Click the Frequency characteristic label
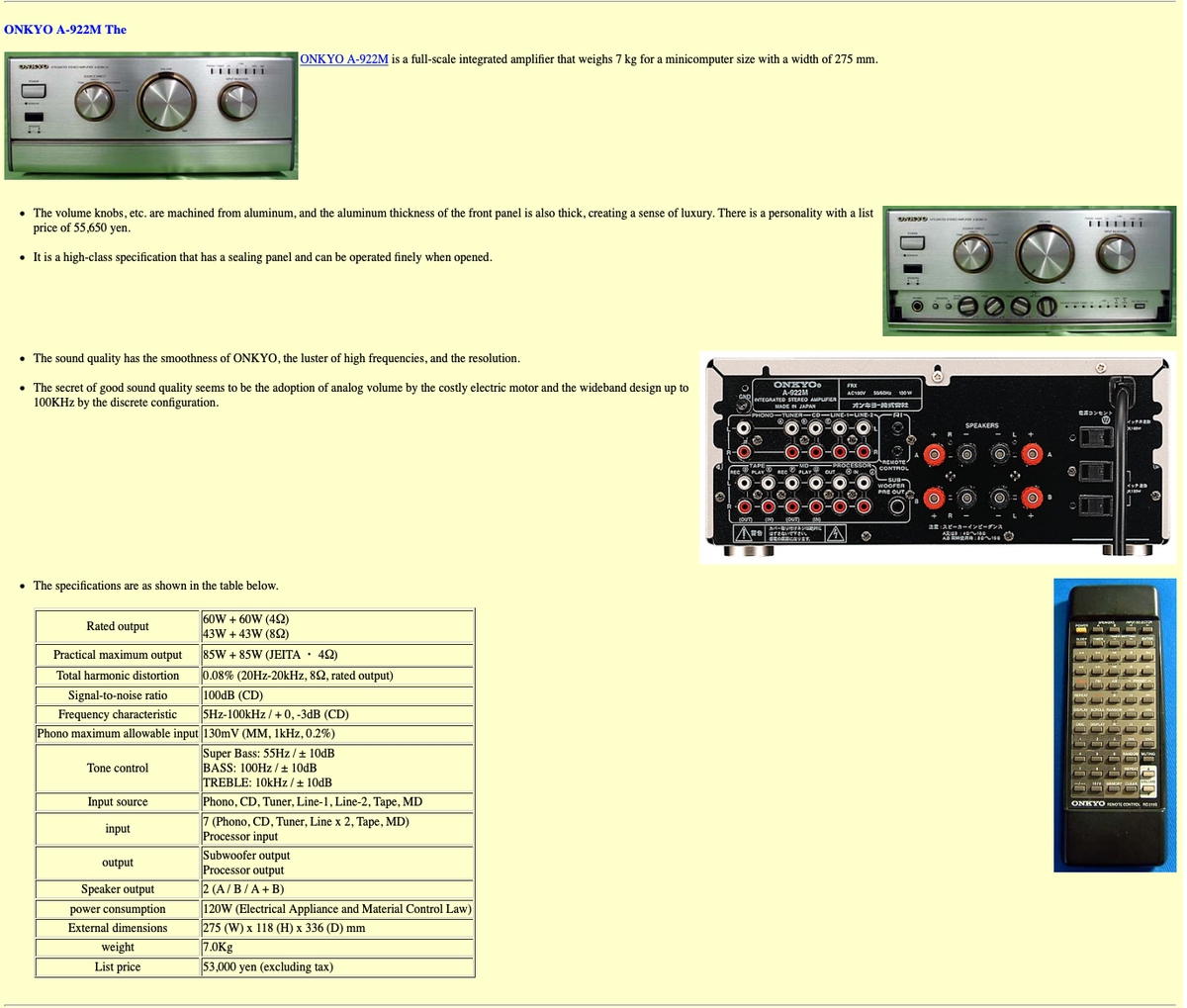Screen dimensions: 1187x1008 [x=118, y=714]
